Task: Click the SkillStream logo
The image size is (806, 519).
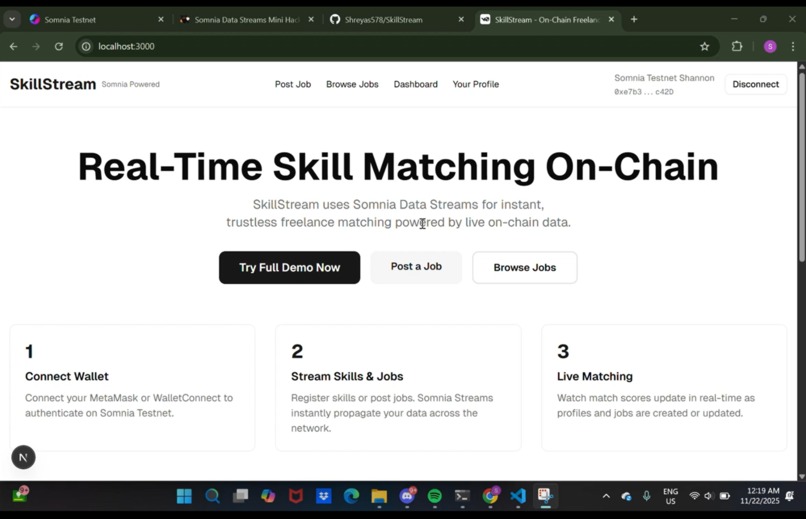Action: [x=53, y=84]
